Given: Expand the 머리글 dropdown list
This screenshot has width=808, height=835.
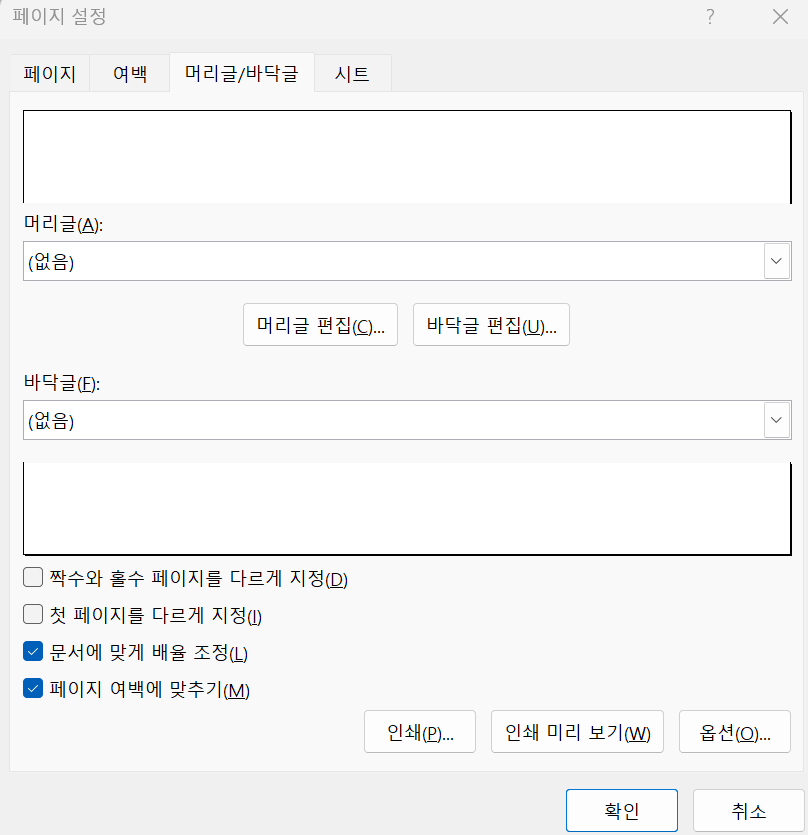Looking at the screenshot, I should (x=776, y=260).
